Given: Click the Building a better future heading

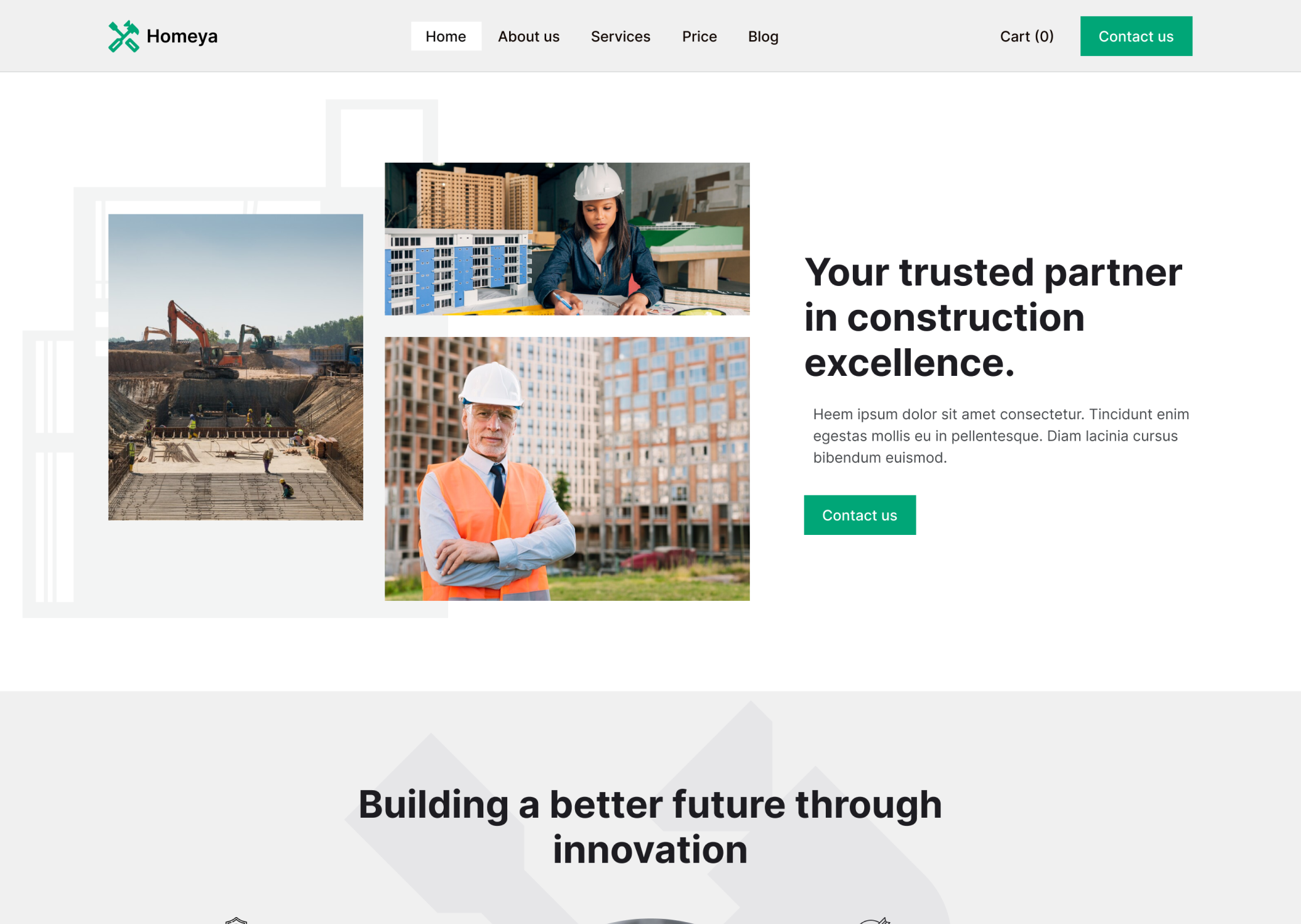Looking at the screenshot, I should click(x=650, y=827).
